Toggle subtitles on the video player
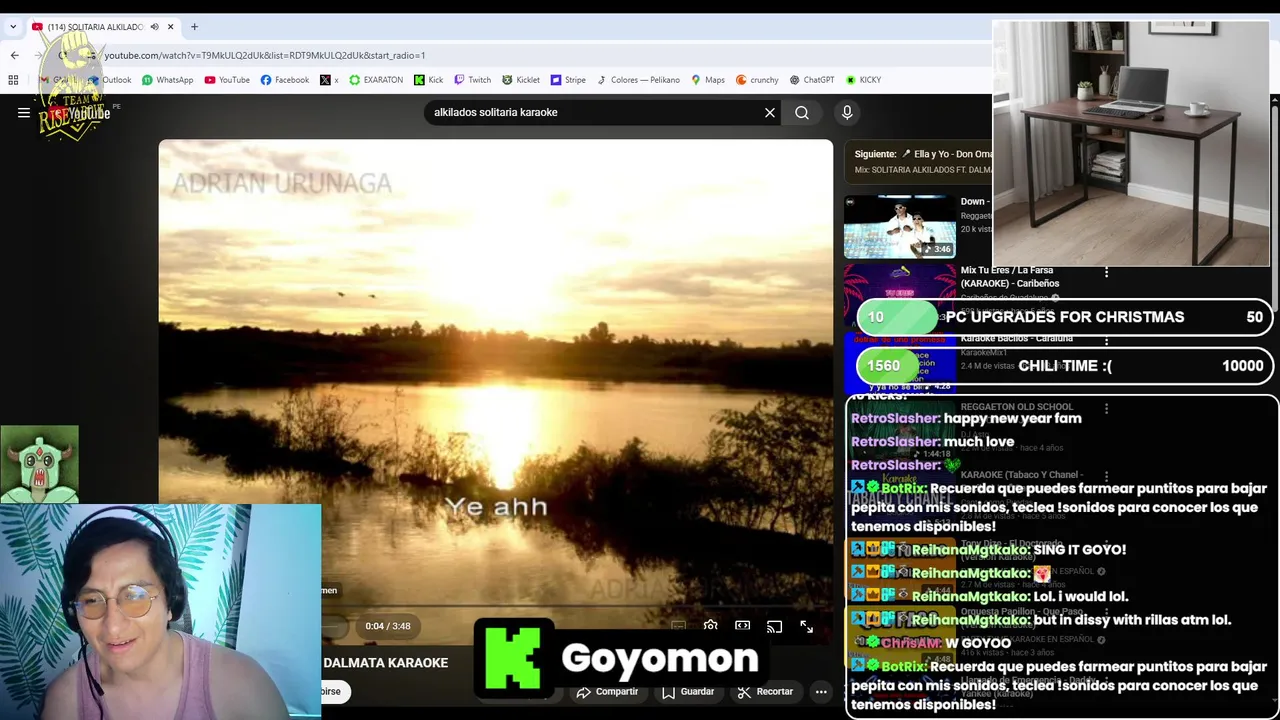The width and height of the screenshot is (1280, 720). click(678, 626)
